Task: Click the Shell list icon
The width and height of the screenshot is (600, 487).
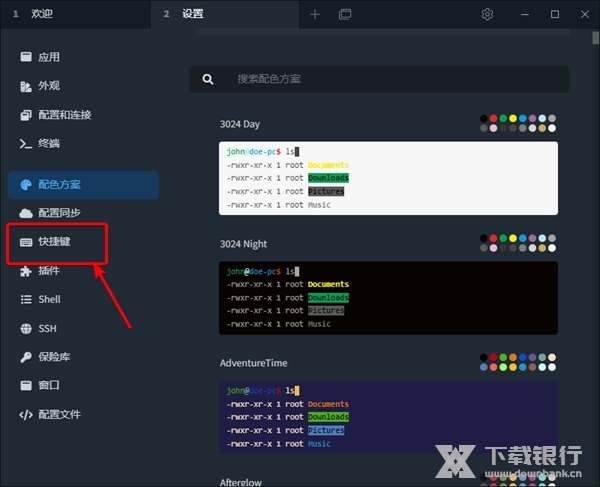Action: 26,299
